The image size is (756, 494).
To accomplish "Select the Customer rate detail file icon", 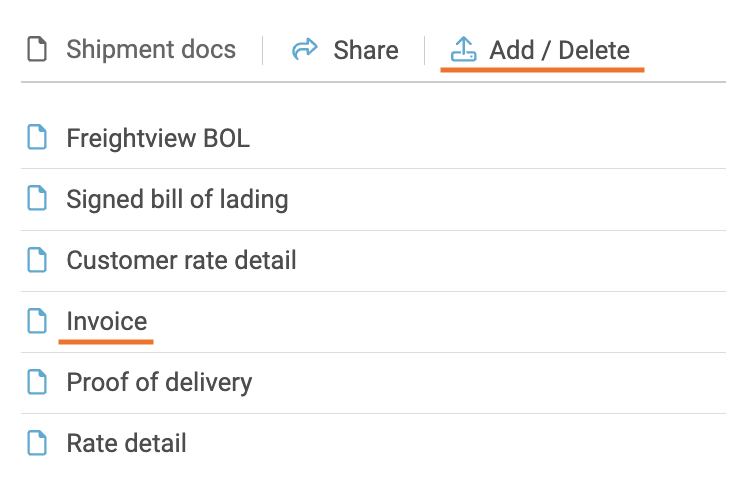I will [x=37, y=261].
